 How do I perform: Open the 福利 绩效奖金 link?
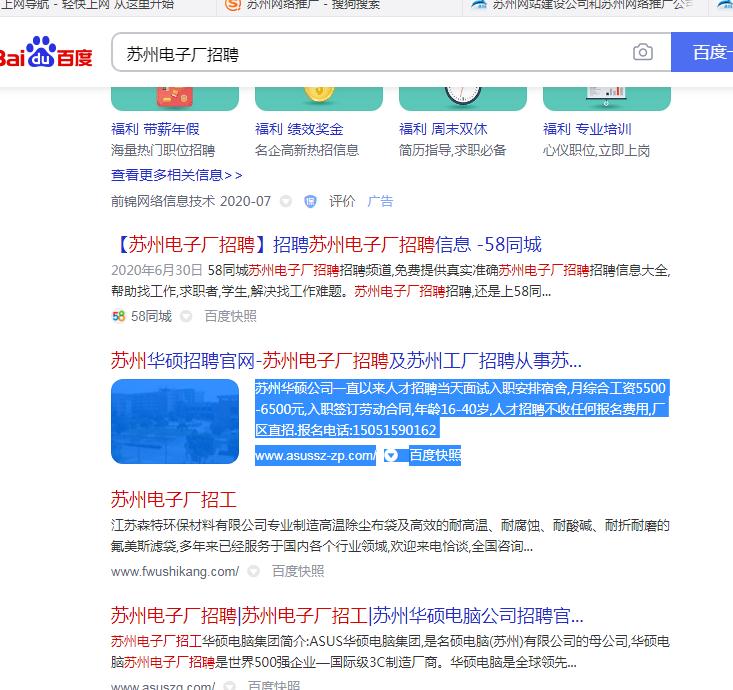(x=299, y=129)
